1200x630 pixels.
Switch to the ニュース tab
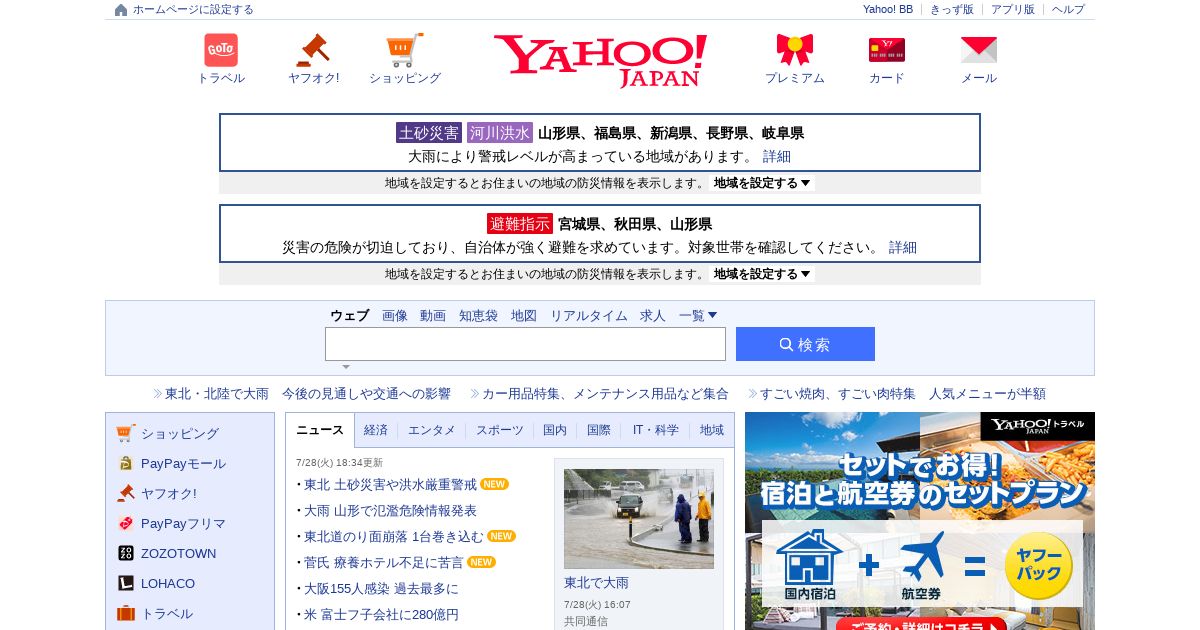pos(320,430)
